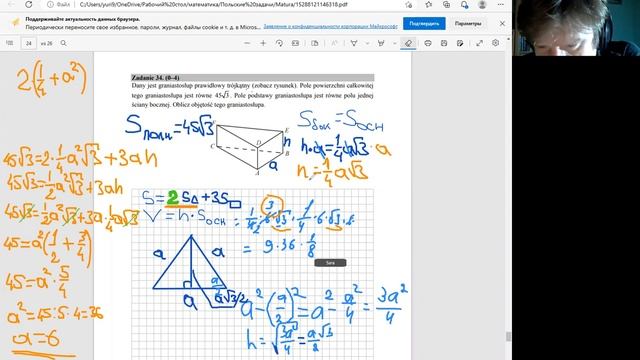The image size is (640, 360).
Task: Open the page view options
Action: point(315,43)
